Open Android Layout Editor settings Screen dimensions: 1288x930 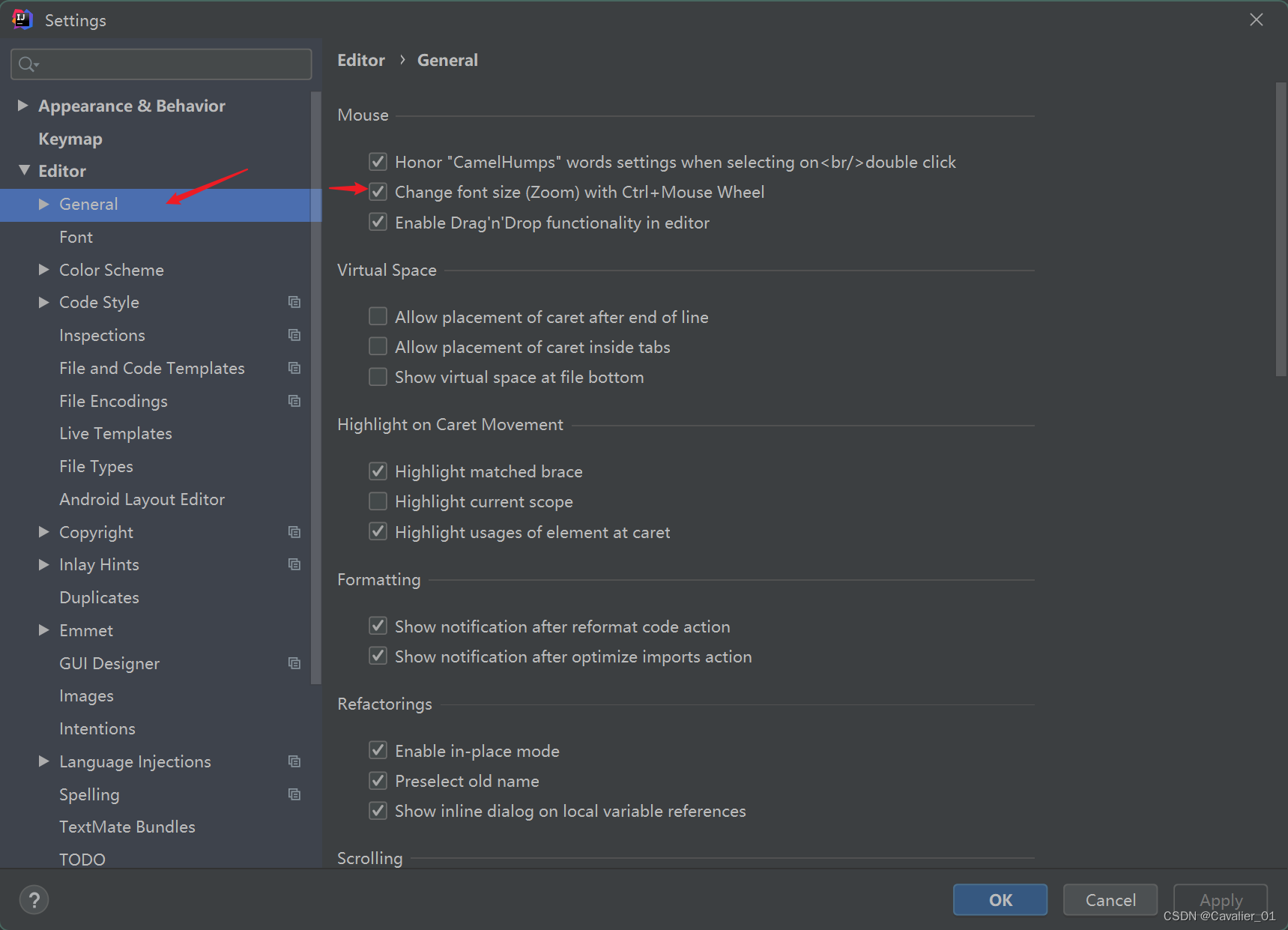tap(142, 499)
